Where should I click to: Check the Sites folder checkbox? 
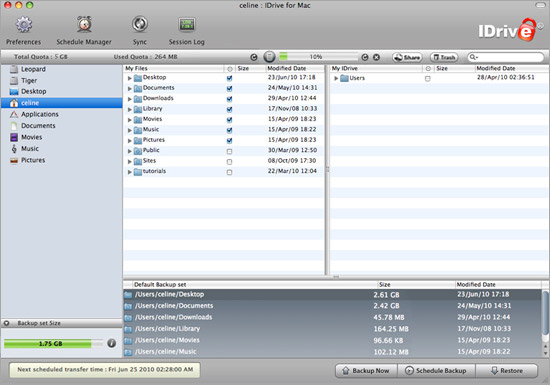tap(229, 162)
